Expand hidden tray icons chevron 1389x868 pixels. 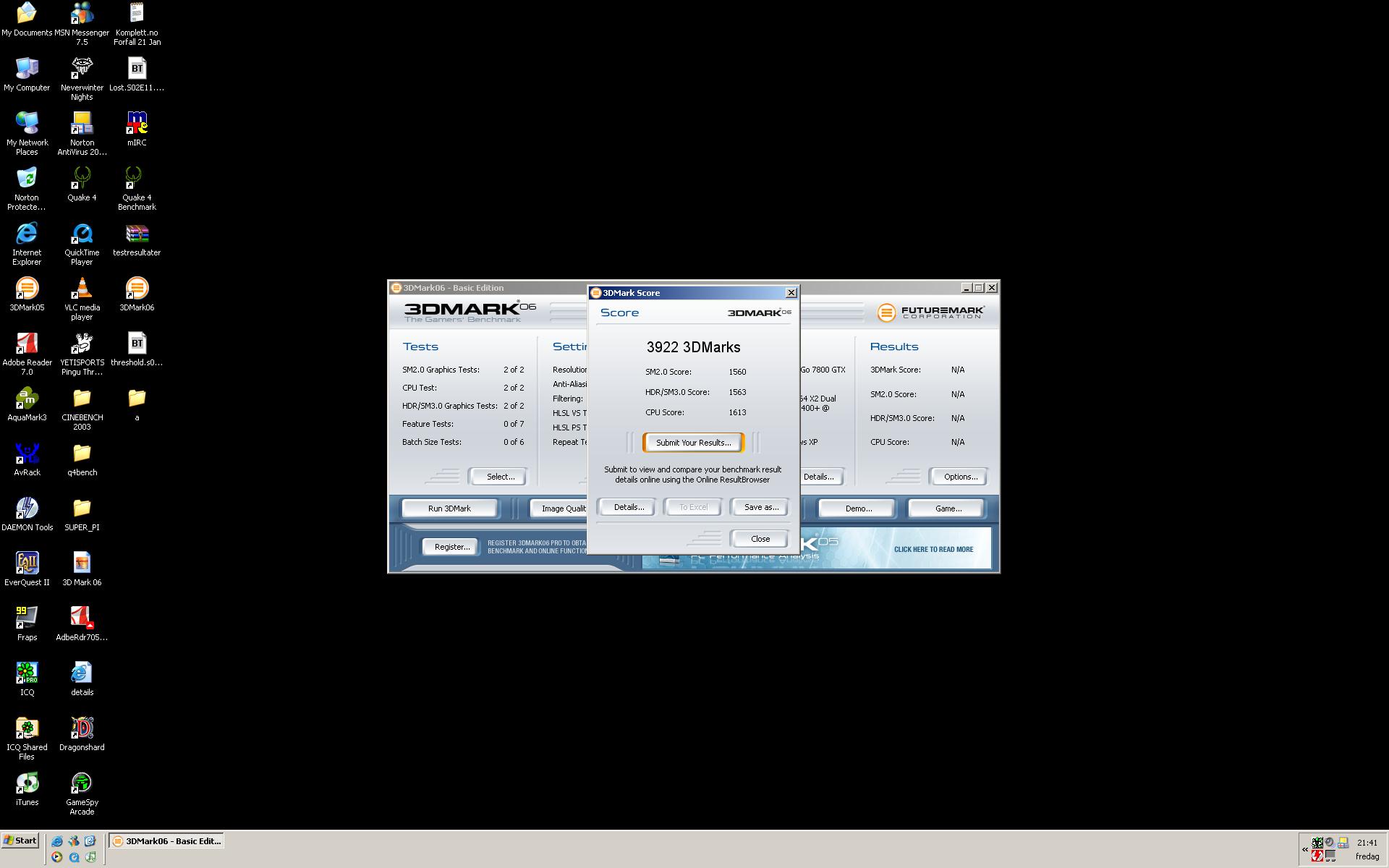point(1305,849)
